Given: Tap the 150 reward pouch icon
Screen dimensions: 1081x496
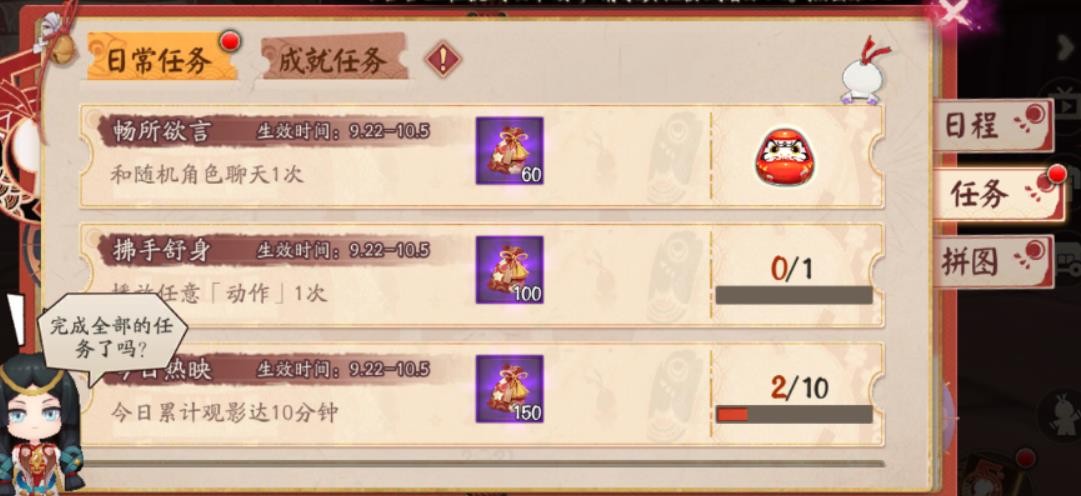Looking at the screenshot, I should coord(509,389).
